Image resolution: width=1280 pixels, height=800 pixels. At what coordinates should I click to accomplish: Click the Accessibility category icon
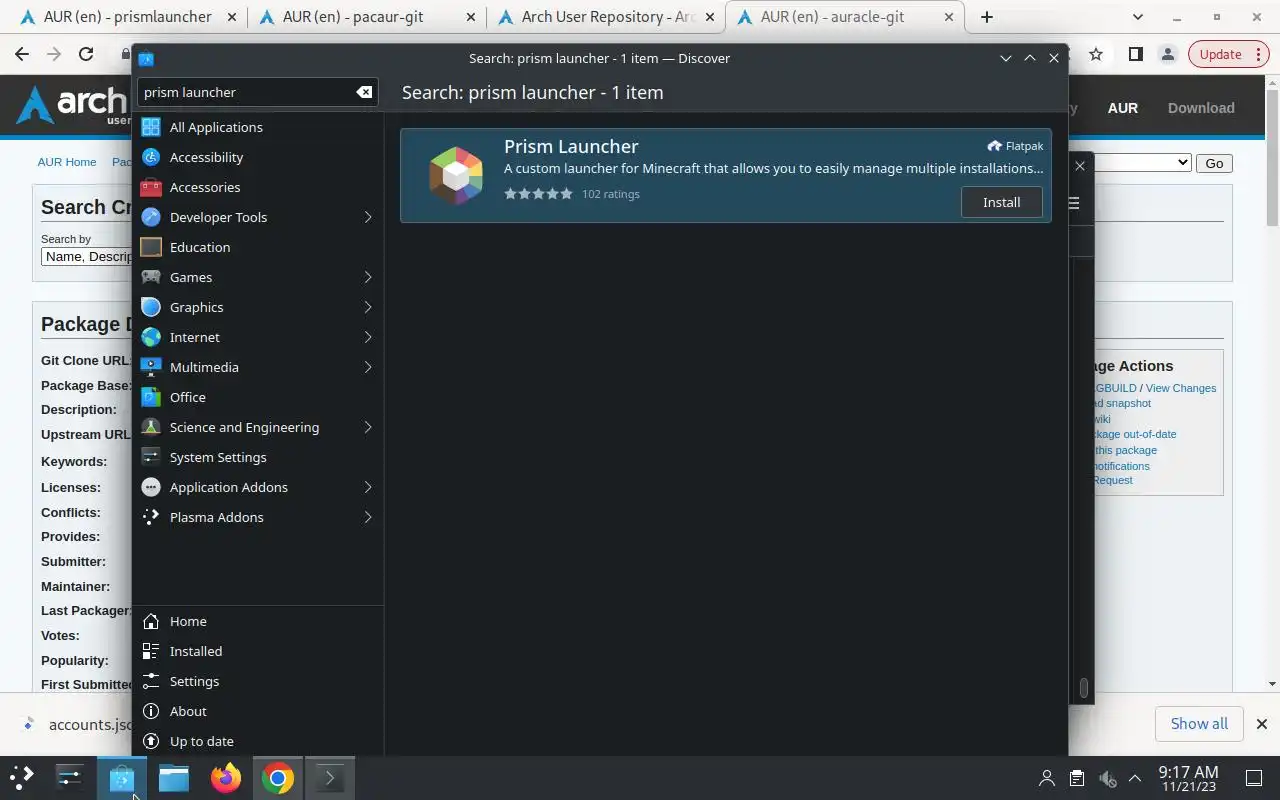coord(151,157)
